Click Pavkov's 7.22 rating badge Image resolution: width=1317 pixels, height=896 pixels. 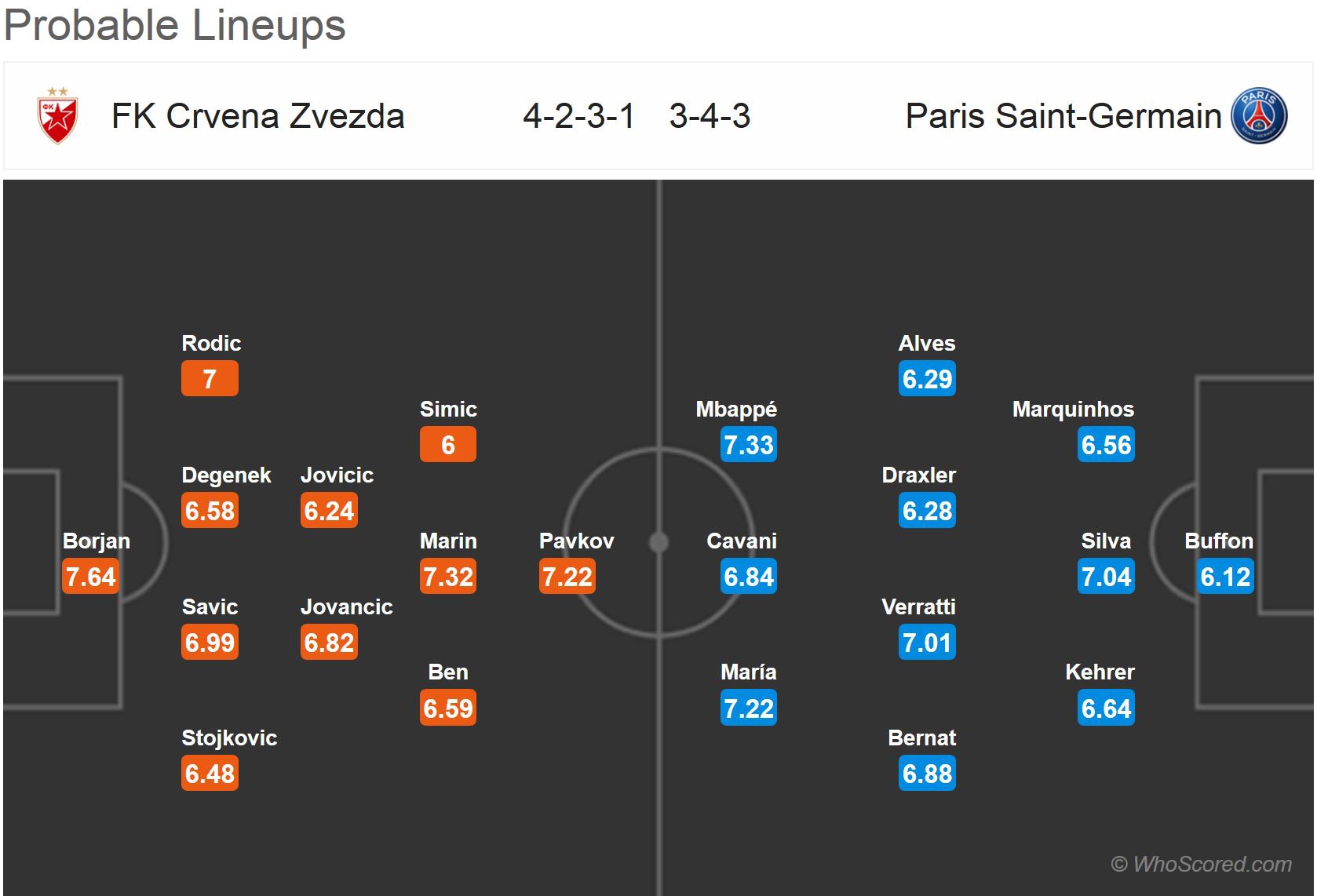567,577
